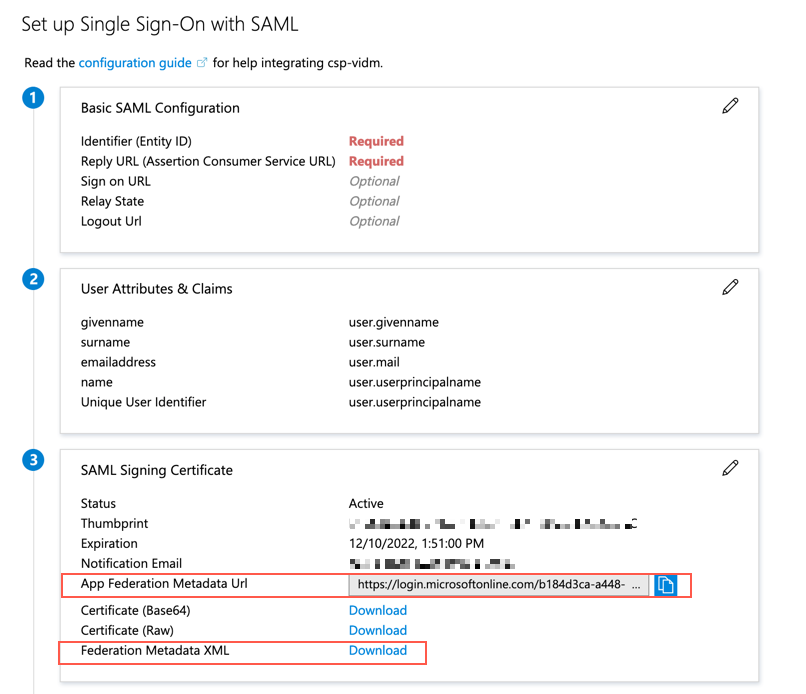This screenshot has height=694, width=806.
Task: Copy the App Federation Metadata Url
Action: point(666,585)
